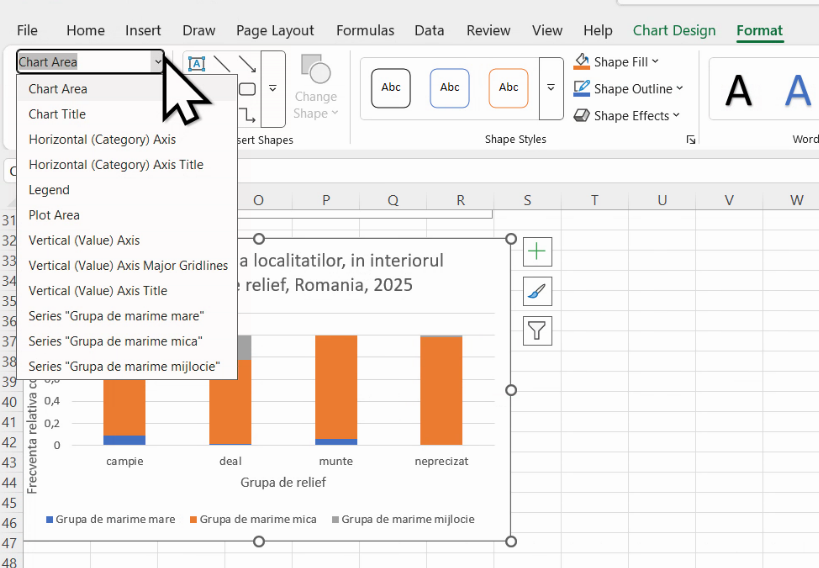This screenshot has width=819, height=568.
Task: Open the Formulas ribbon tab
Action: (x=365, y=30)
